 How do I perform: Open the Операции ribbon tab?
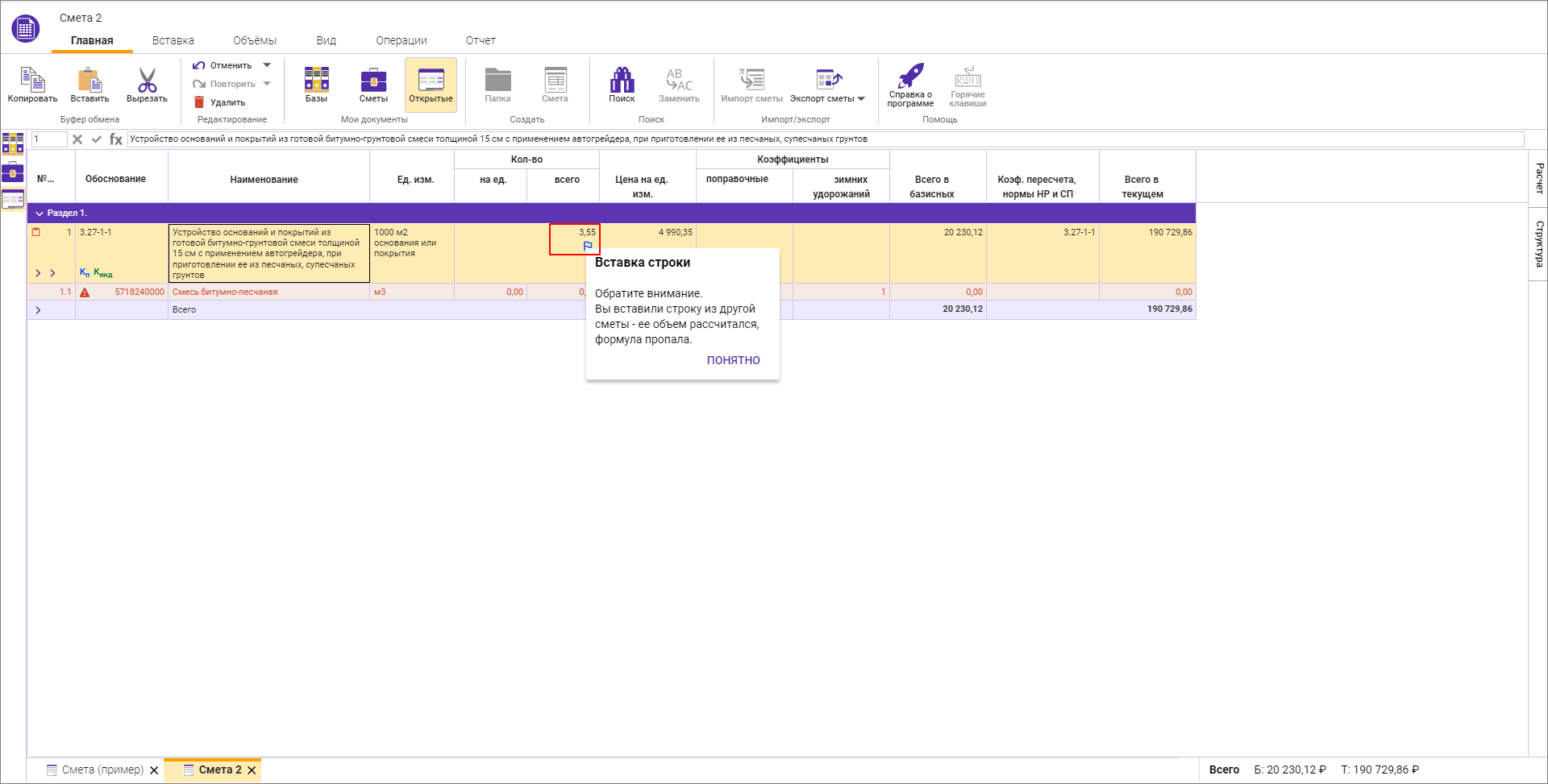tap(402, 40)
